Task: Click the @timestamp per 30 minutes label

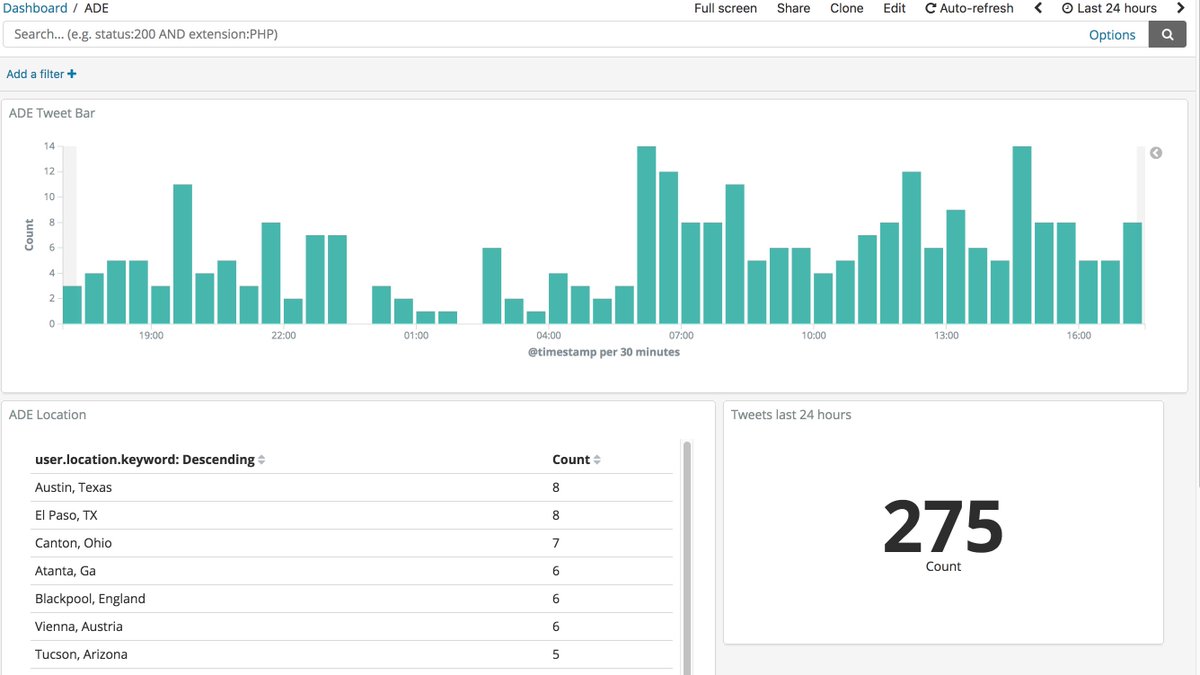Action: point(603,352)
